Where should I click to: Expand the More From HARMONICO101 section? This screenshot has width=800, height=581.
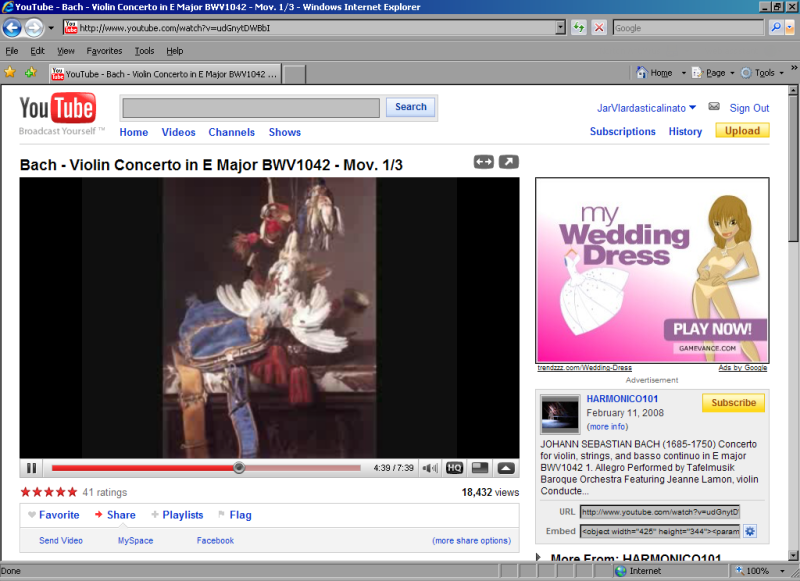[x=539, y=557]
